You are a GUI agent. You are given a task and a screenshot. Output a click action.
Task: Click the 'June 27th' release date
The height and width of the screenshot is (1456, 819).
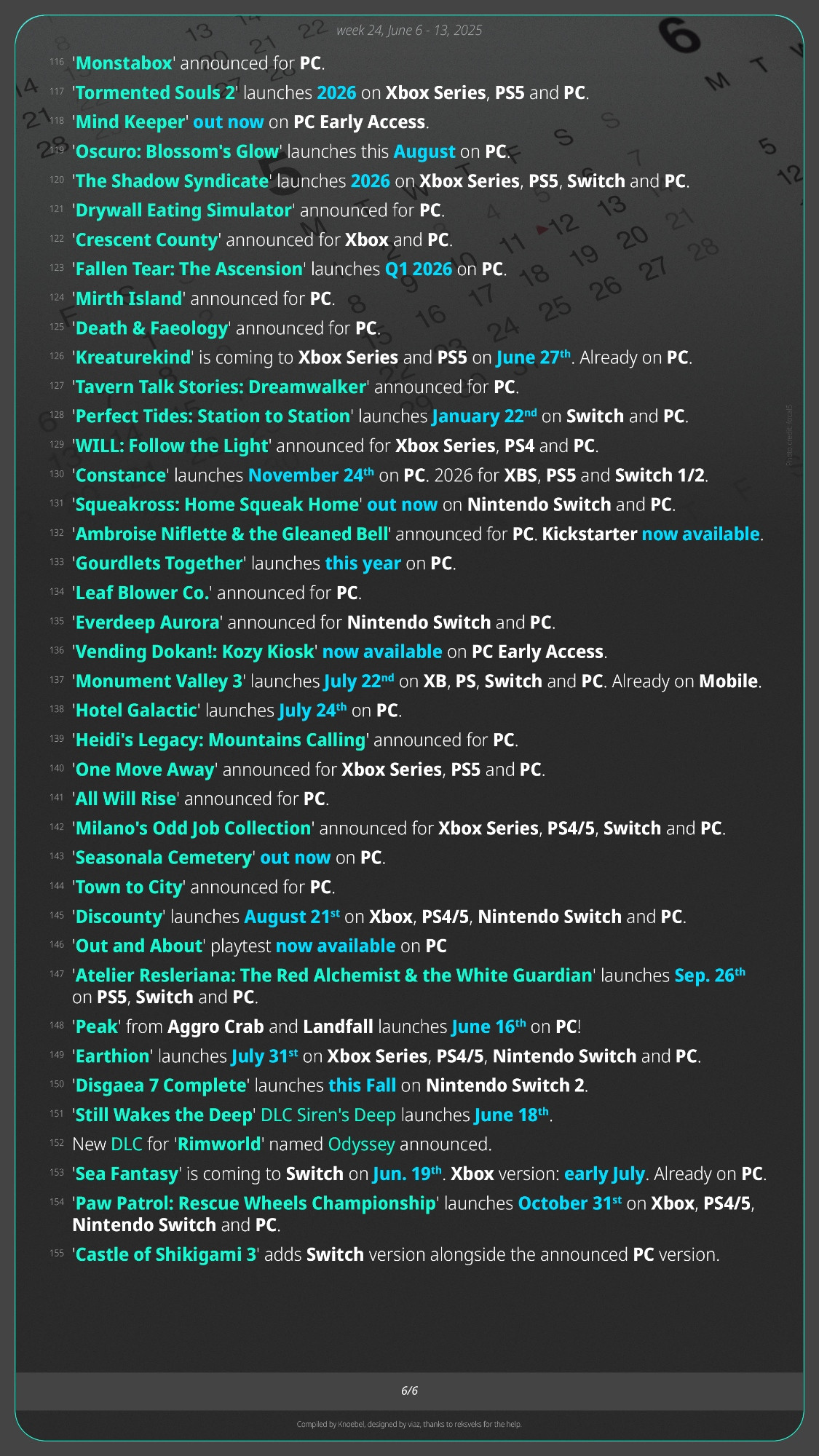(534, 357)
